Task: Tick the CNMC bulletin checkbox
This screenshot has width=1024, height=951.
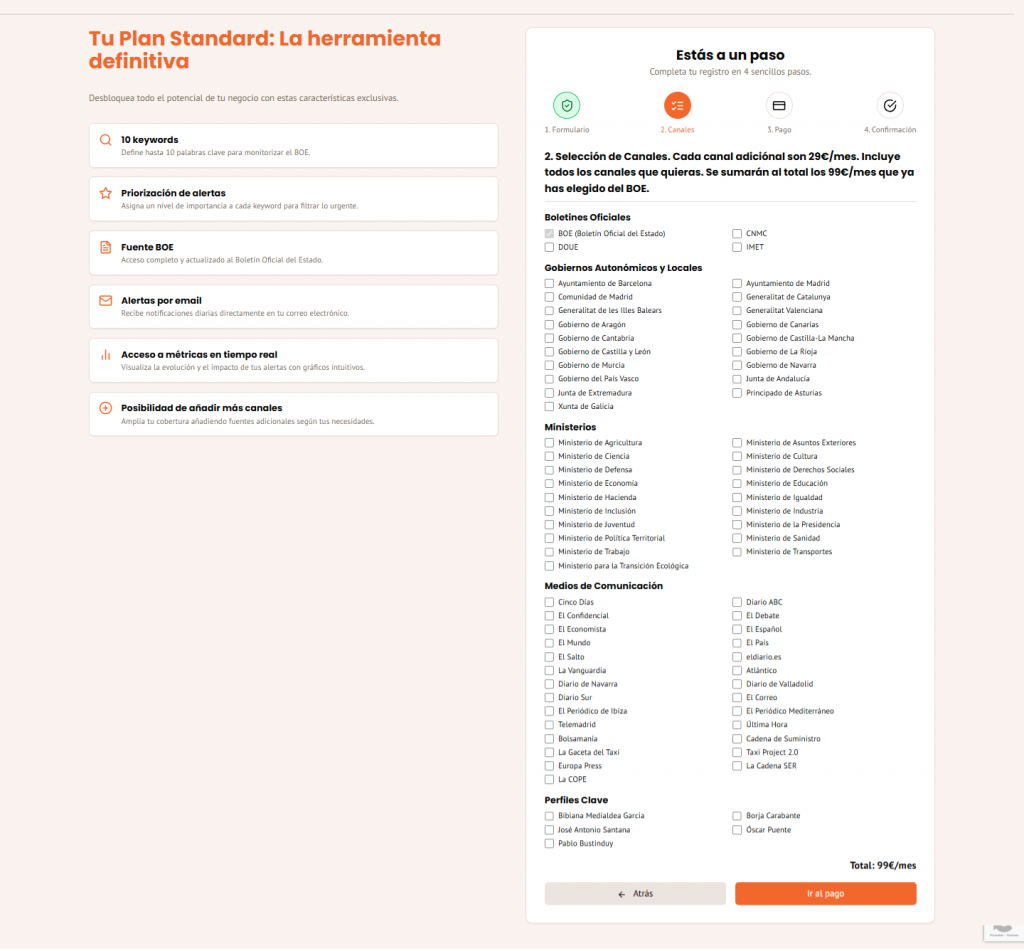Action: point(737,234)
